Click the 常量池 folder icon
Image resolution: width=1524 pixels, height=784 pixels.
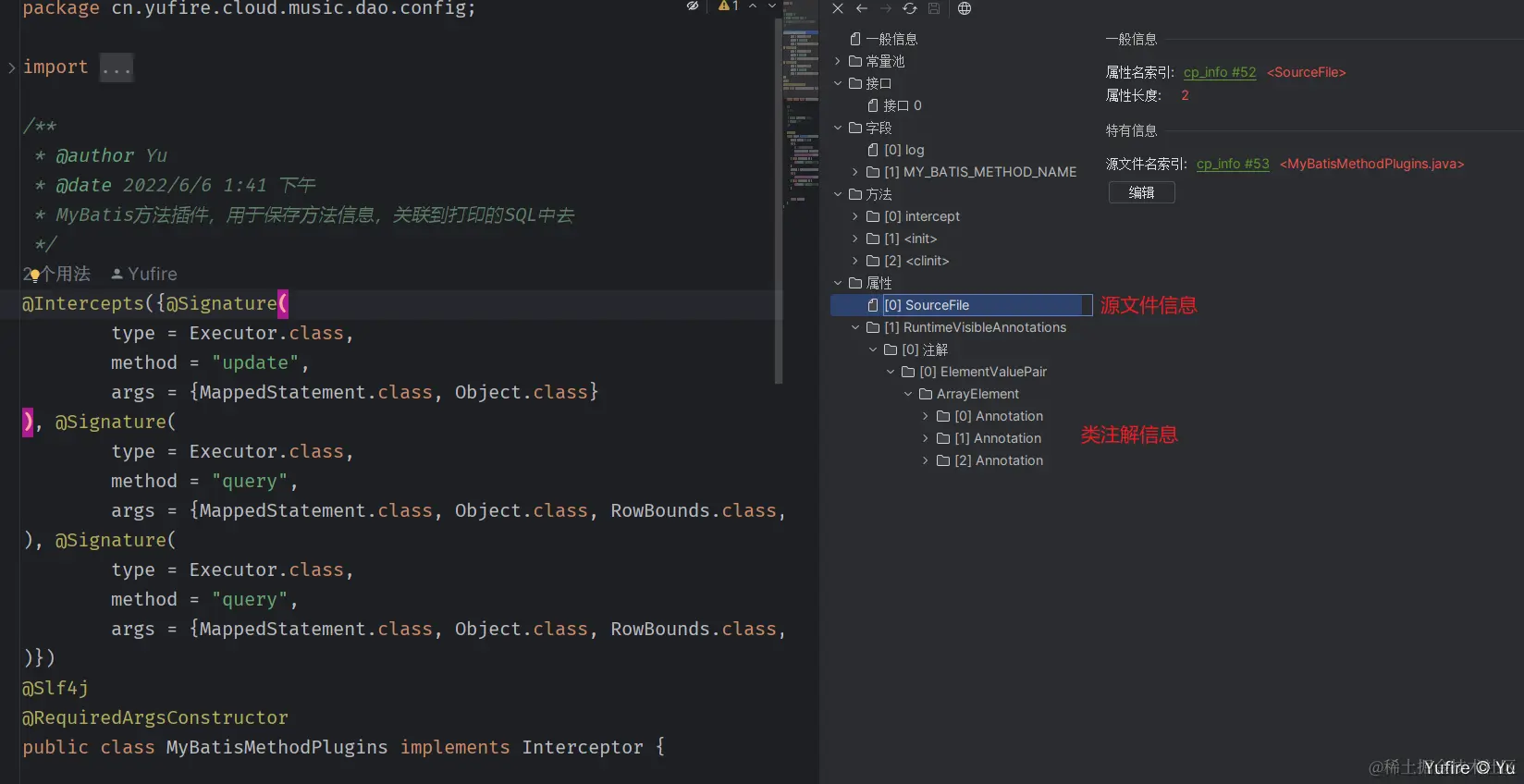[x=855, y=61]
